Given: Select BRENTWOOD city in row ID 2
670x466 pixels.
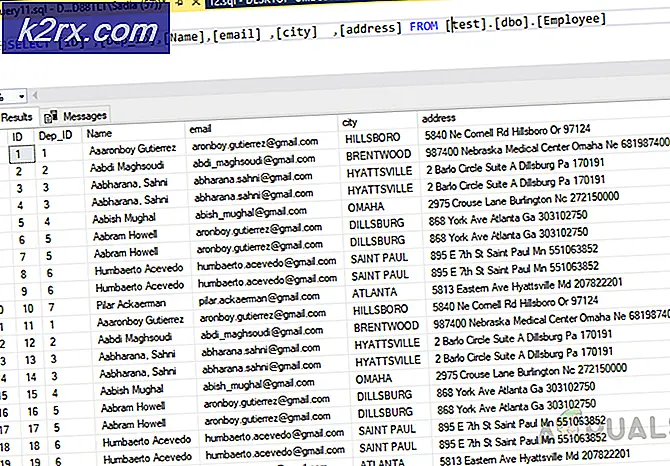Looking at the screenshot, I should click(378, 155).
